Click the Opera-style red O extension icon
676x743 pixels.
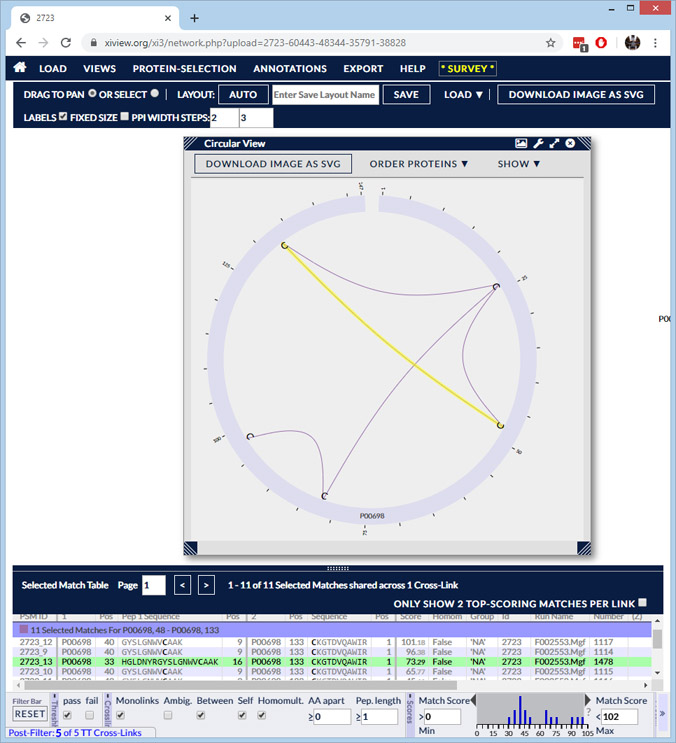(x=601, y=43)
